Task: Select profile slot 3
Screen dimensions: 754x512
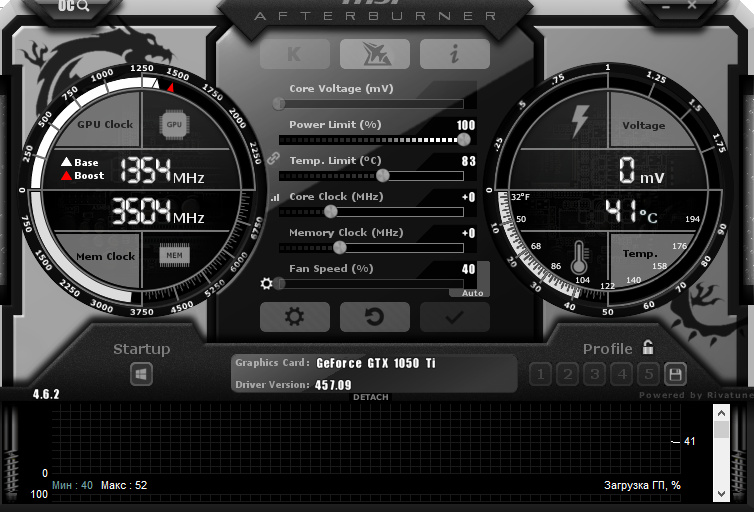Action: (595, 374)
